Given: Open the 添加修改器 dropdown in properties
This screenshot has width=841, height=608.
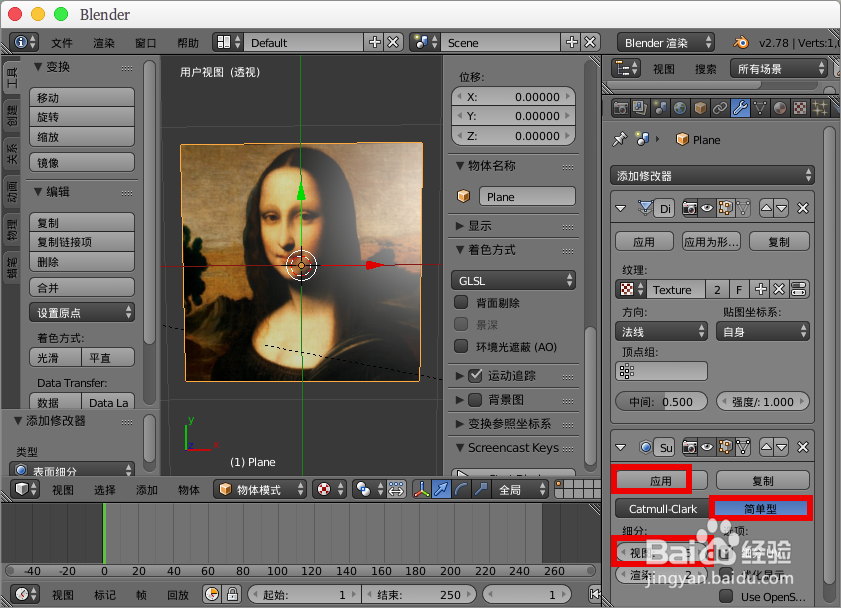Looking at the screenshot, I should point(712,175).
